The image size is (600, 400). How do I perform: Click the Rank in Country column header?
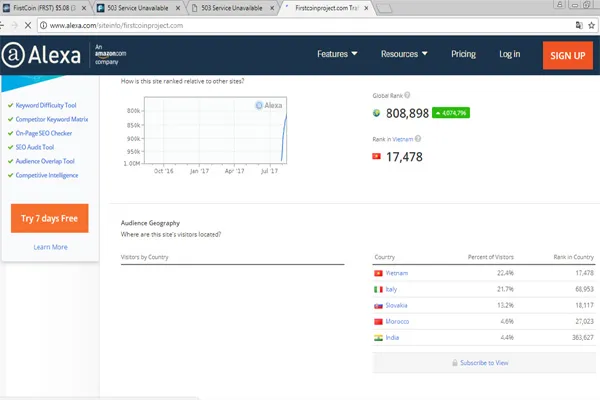[574, 257]
